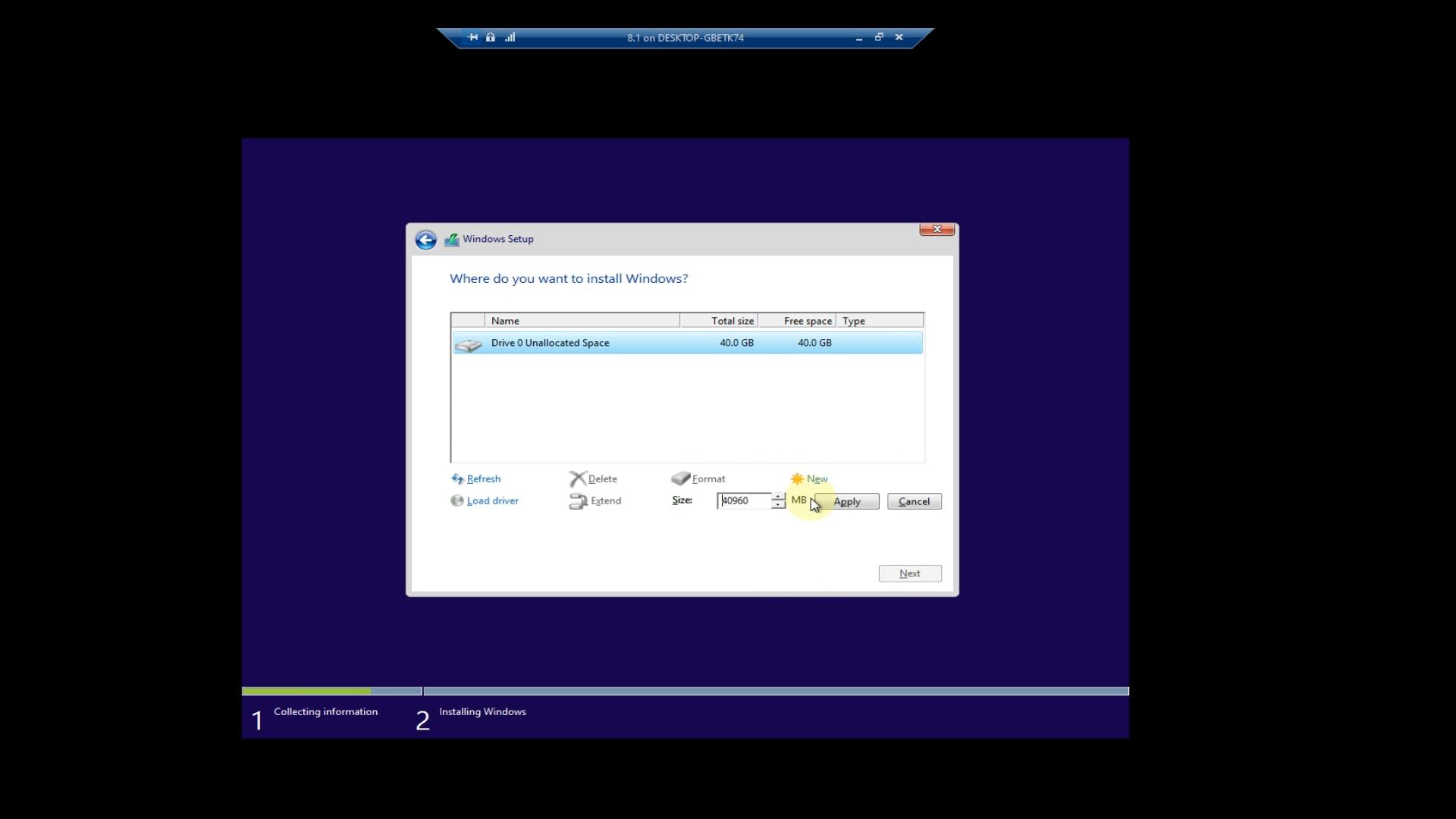Increase partition size with up spinner arrow
Image resolution: width=1456 pixels, height=819 pixels.
coord(779,497)
